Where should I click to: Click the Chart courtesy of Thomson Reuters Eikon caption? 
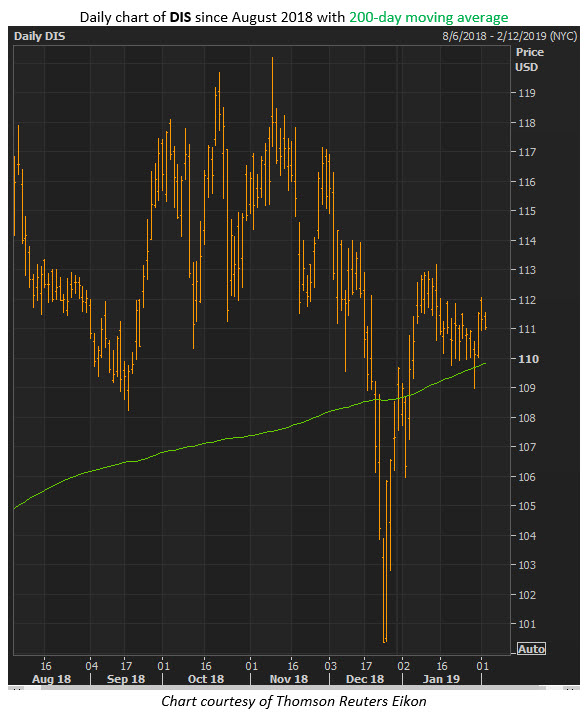click(294, 702)
